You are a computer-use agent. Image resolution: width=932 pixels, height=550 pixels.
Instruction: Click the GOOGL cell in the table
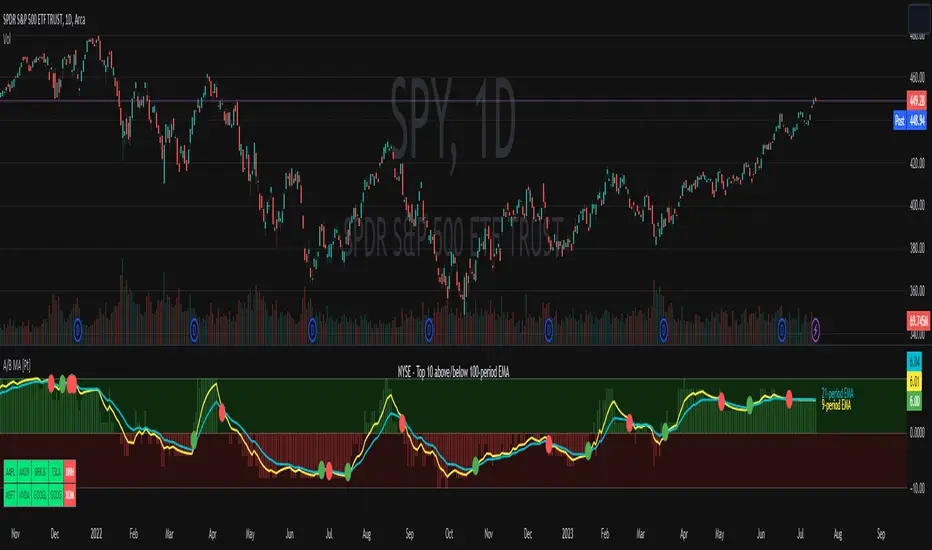coord(40,495)
